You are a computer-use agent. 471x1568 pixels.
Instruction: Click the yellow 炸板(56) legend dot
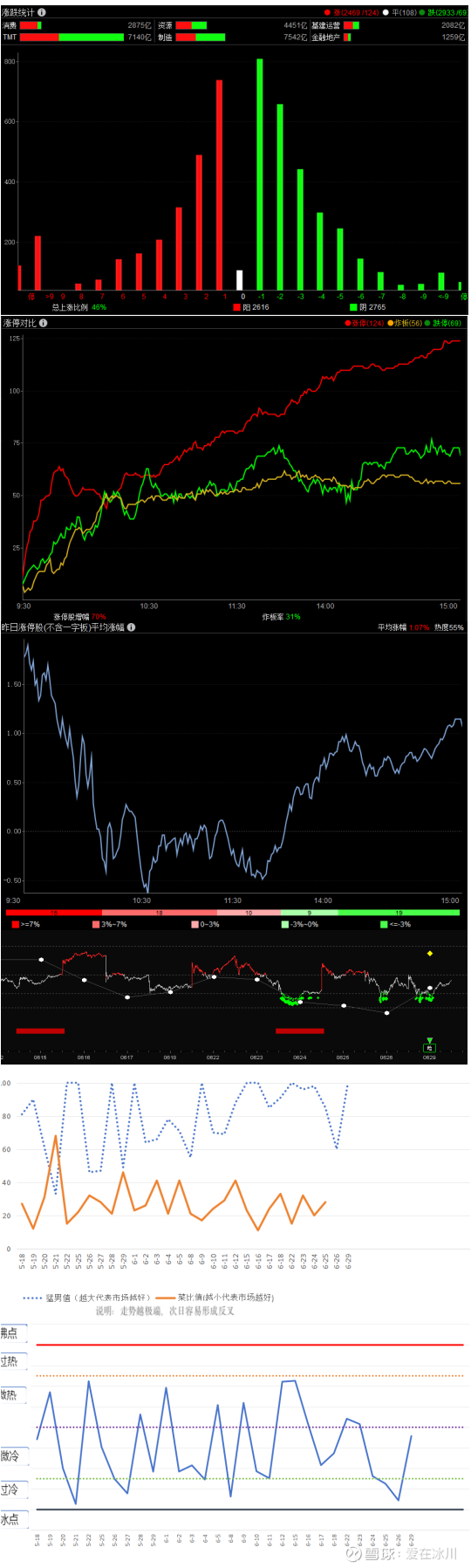pos(391,323)
